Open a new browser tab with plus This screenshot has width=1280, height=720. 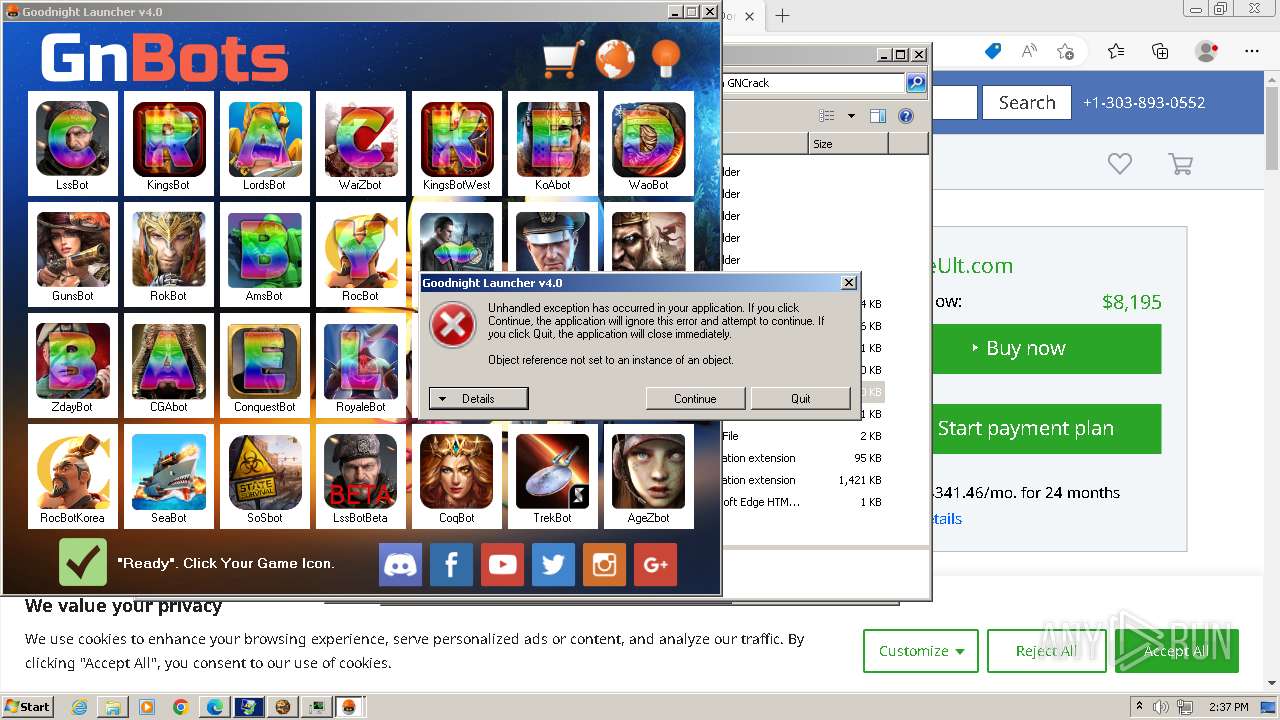tap(782, 15)
